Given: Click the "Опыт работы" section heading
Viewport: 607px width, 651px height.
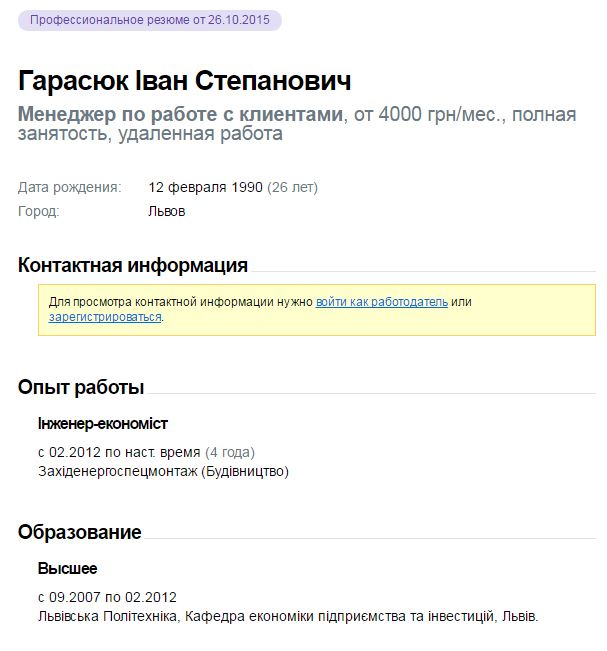Looking at the screenshot, I should 81,387.
